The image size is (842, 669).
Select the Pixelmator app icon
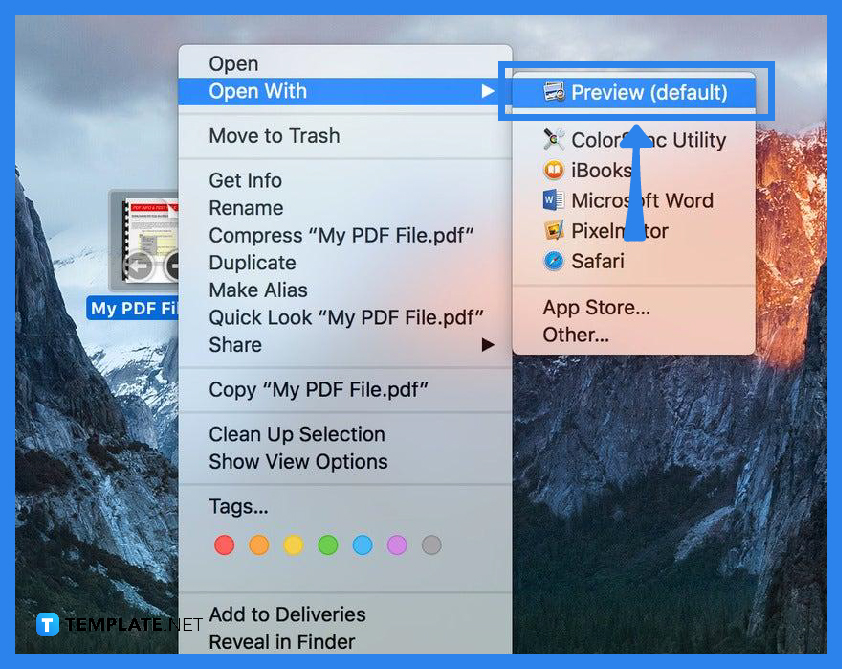553,230
